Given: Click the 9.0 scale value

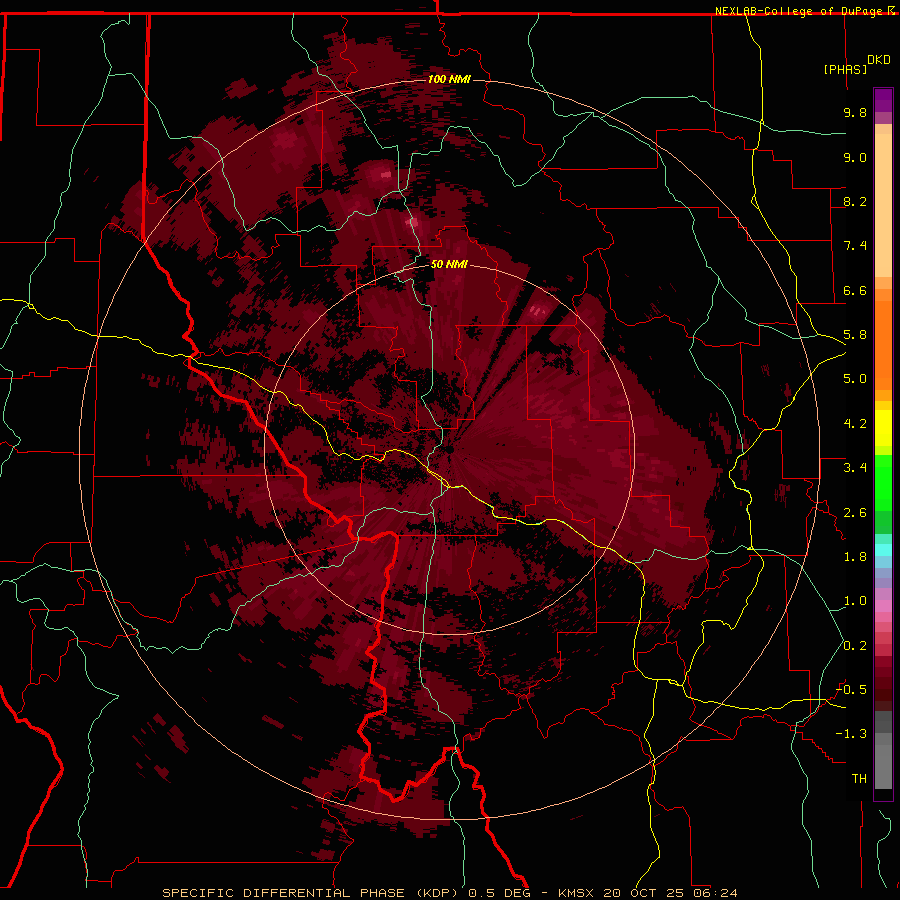Looking at the screenshot, I should click(x=855, y=157).
